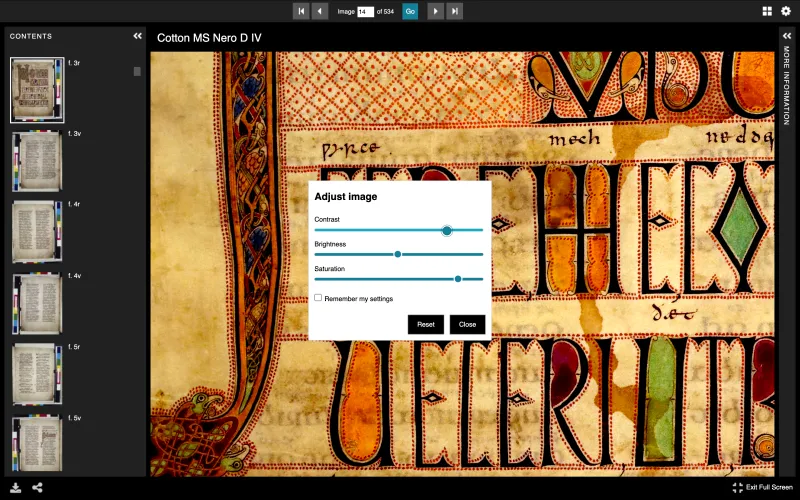The height and width of the screenshot is (500, 800).
Task: Focus the image number input field
Action: 365,11
